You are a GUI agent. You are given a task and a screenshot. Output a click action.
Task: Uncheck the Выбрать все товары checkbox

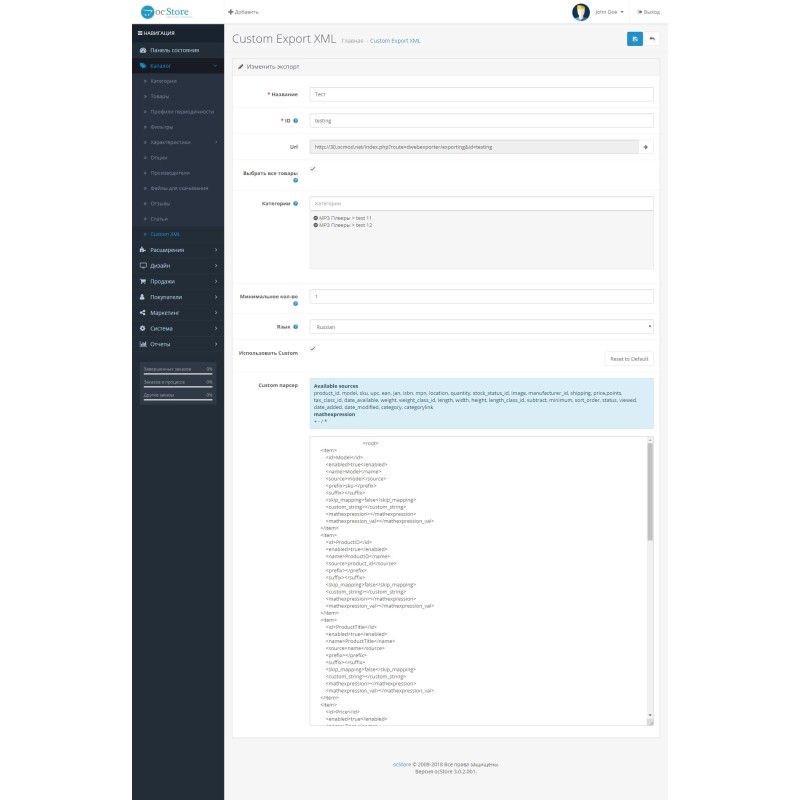point(312,169)
